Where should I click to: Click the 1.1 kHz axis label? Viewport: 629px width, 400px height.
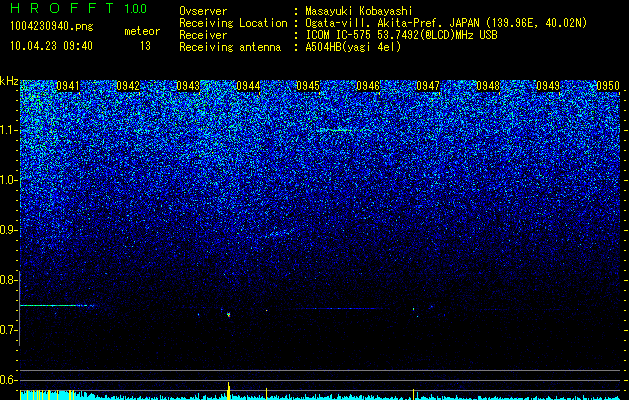point(9,130)
